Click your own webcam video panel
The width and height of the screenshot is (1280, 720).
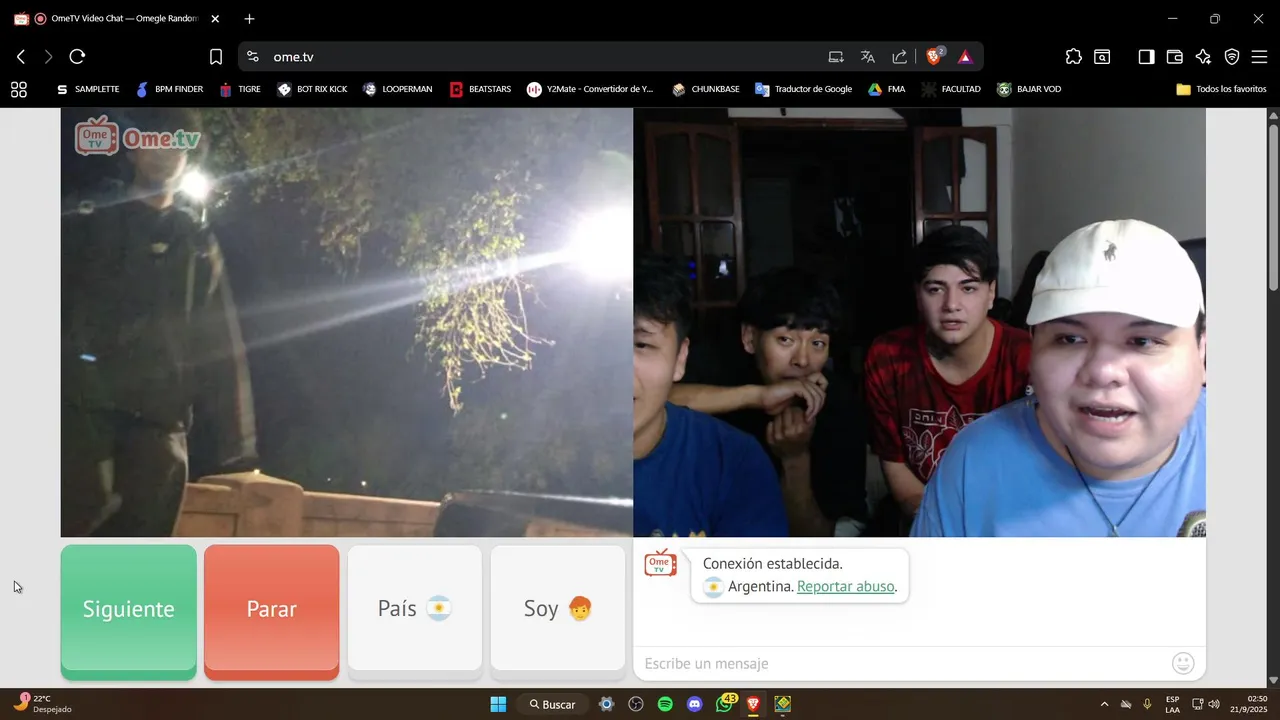pyautogui.click(x=919, y=322)
